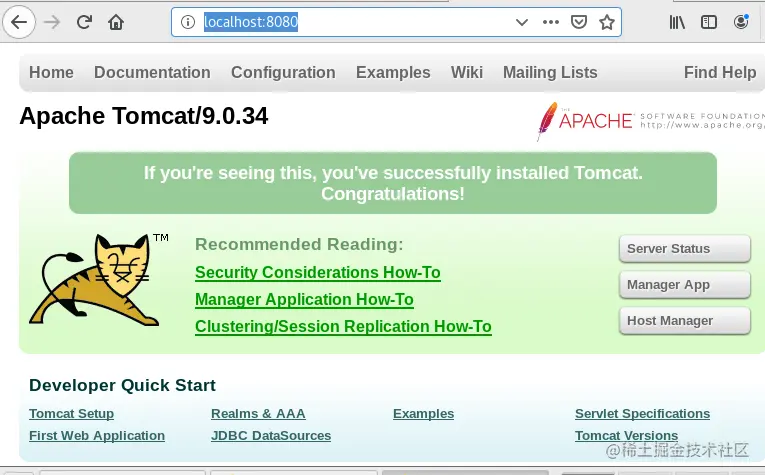
Task: Open Mailing Lists in the nav bar
Action: pos(550,72)
